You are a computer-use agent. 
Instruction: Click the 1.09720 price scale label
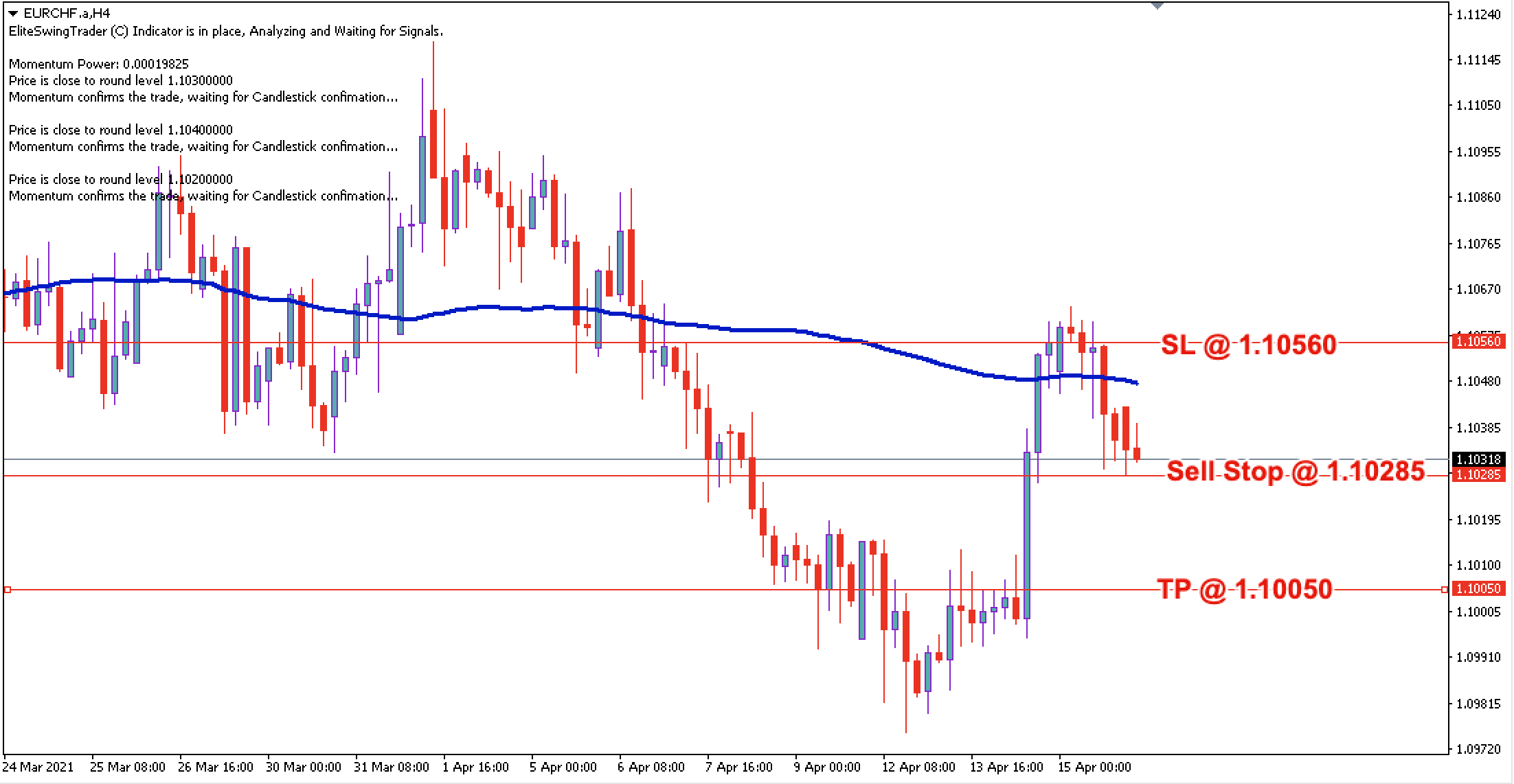(x=1478, y=750)
